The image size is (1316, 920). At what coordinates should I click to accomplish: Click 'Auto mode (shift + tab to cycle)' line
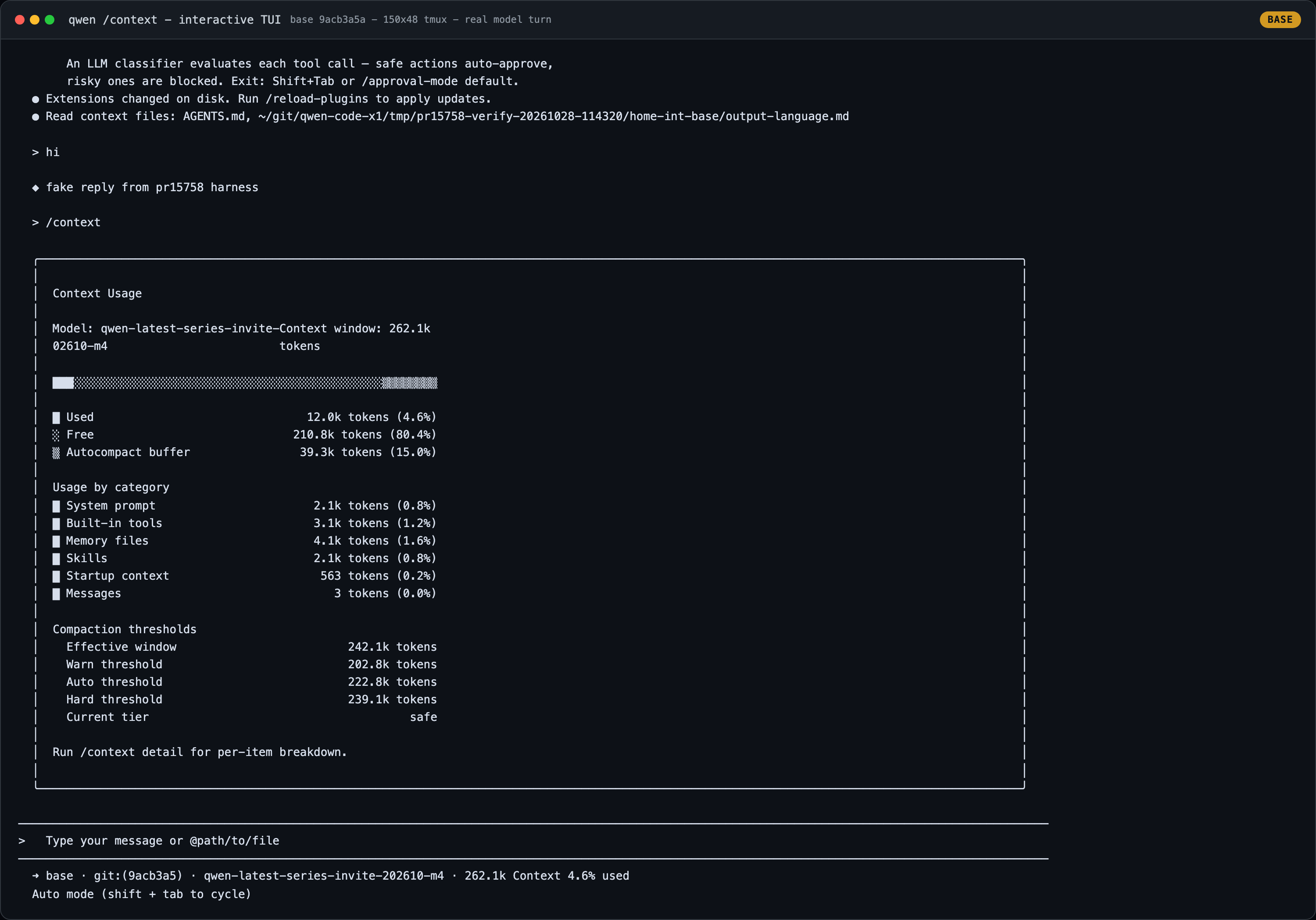[142, 894]
